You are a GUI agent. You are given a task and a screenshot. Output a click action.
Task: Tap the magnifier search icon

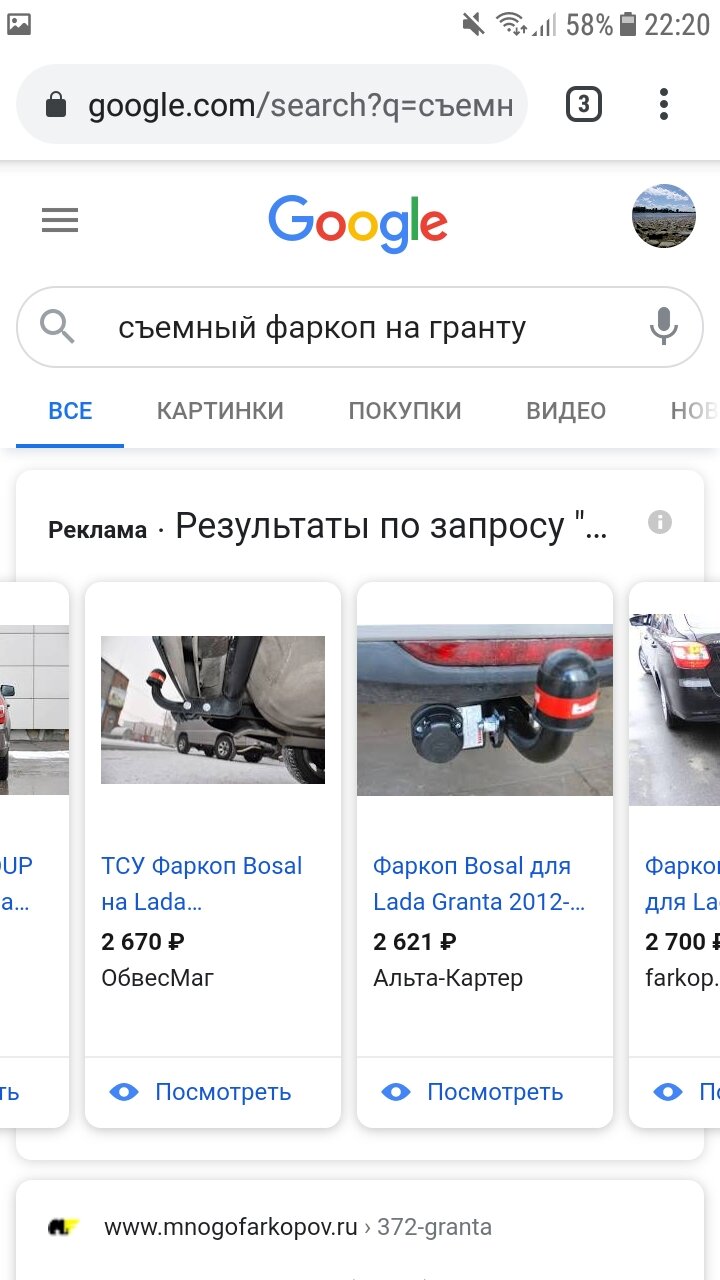tap(57, 327)
